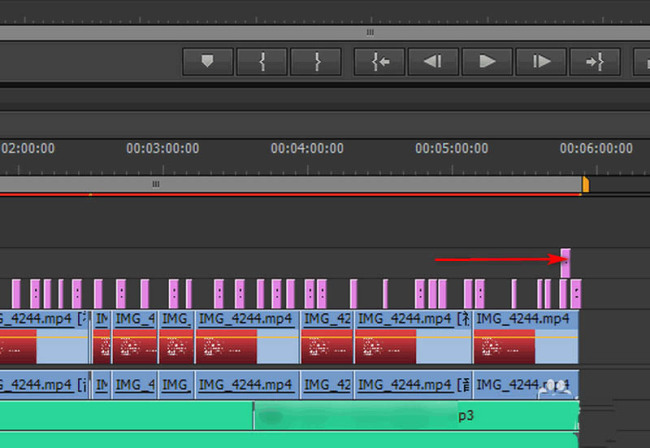Step forward one frame
This screenshot has width=650, height=448.
click(x=541, y=62)
